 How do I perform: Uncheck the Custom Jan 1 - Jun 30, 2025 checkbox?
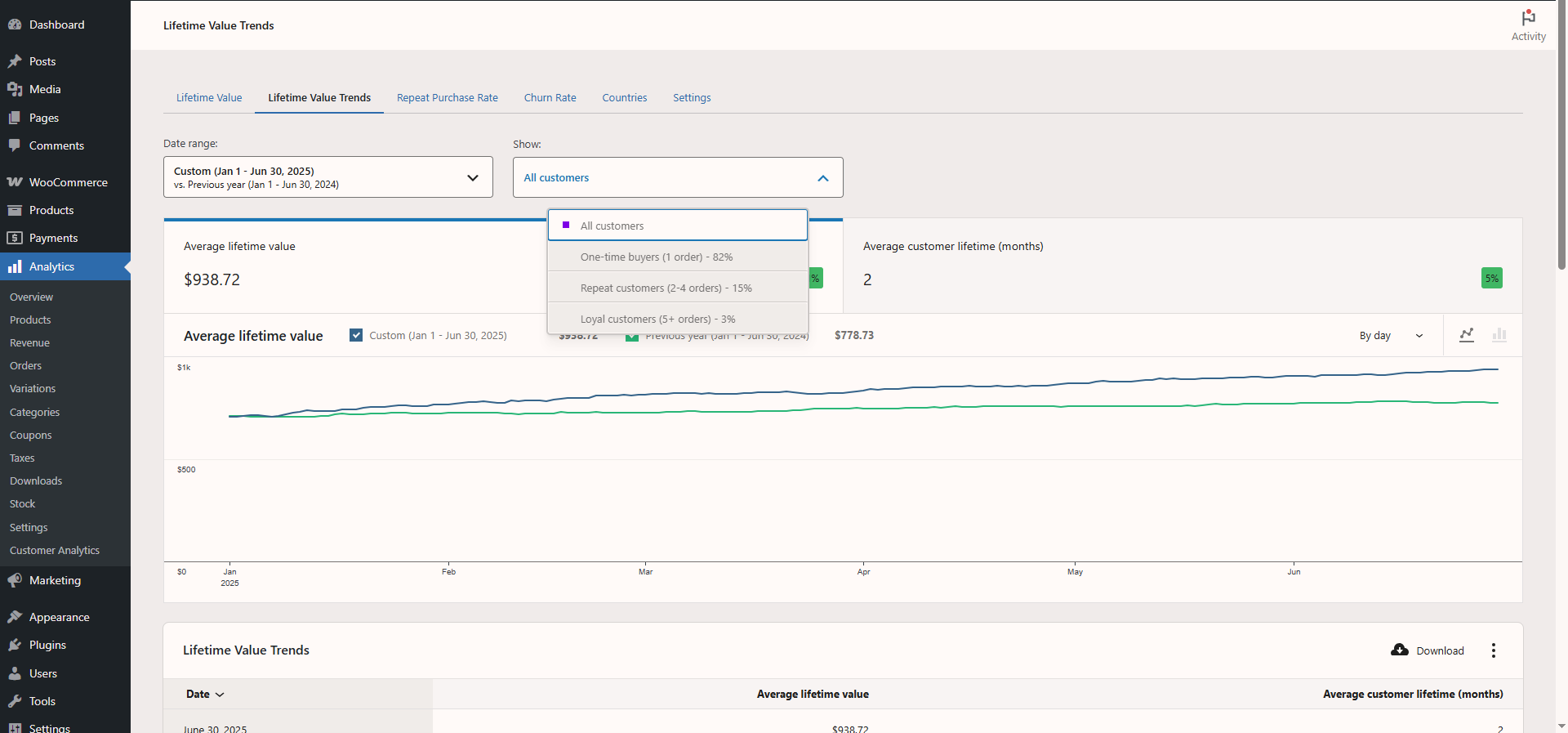point(356,335)
